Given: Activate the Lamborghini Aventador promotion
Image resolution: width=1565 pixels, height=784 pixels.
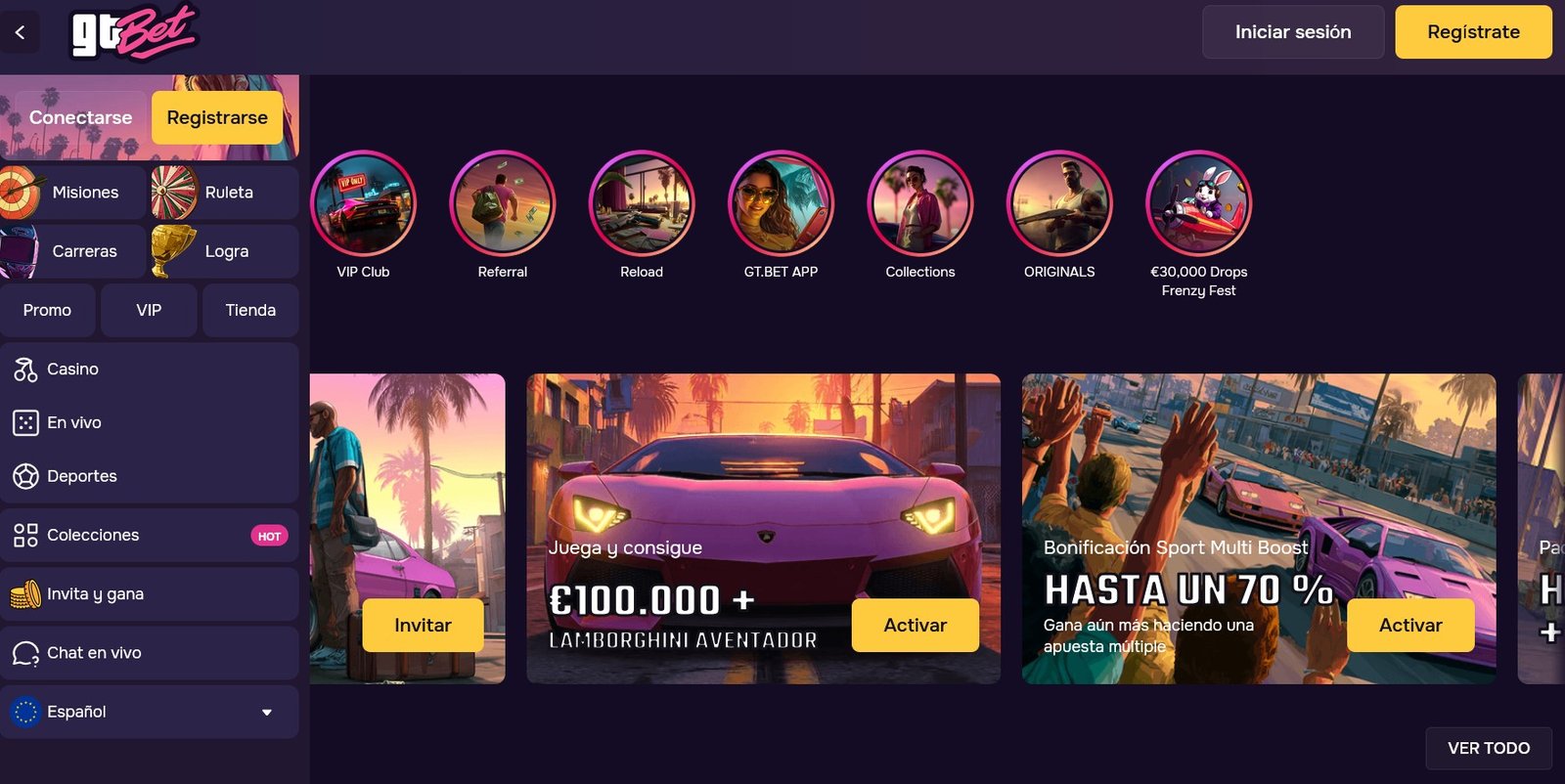Looking at the screenshot, I should (x=915, y=625).
